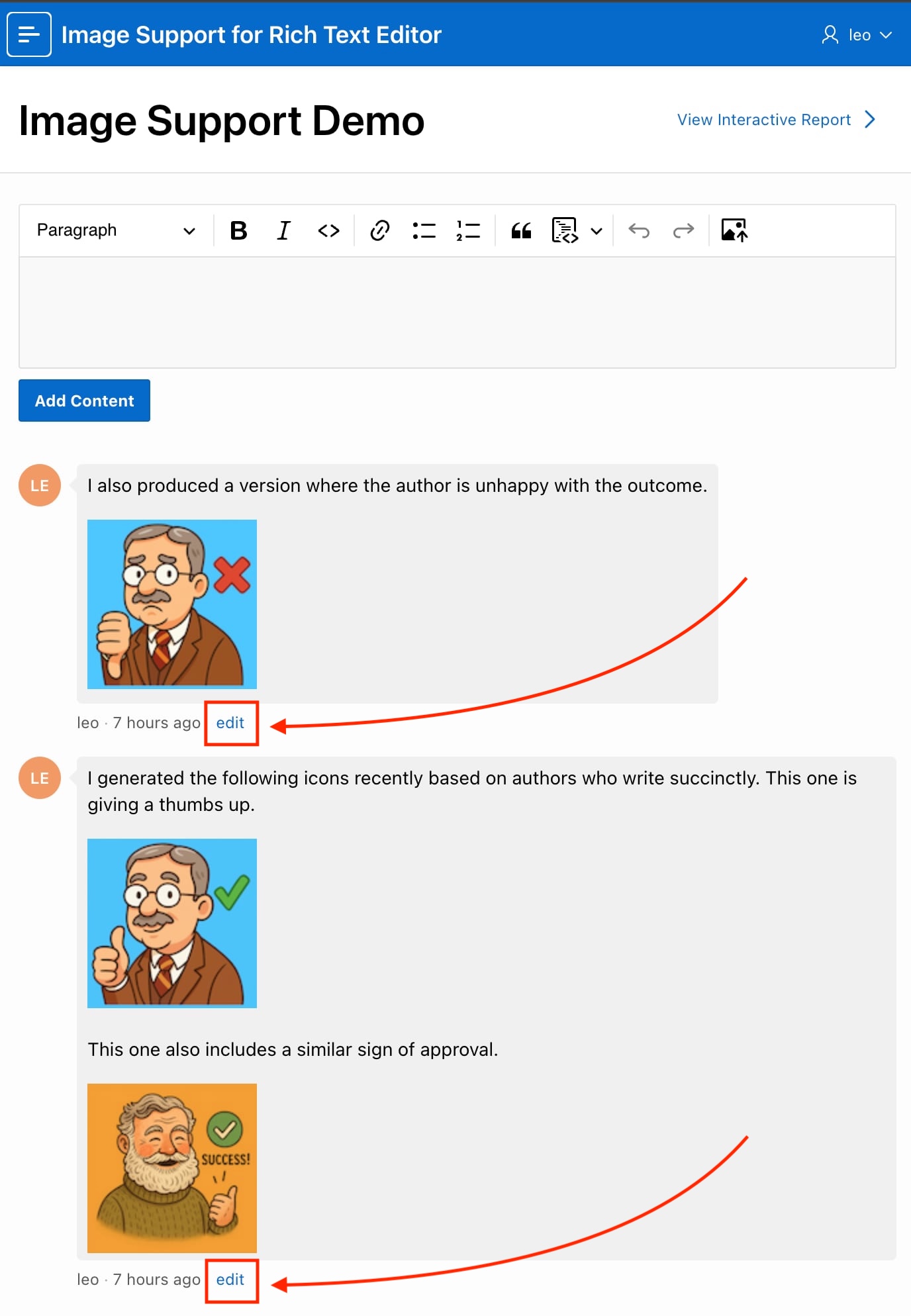Insert a code block
The image size is (911, 1316).
pos(565,230)
